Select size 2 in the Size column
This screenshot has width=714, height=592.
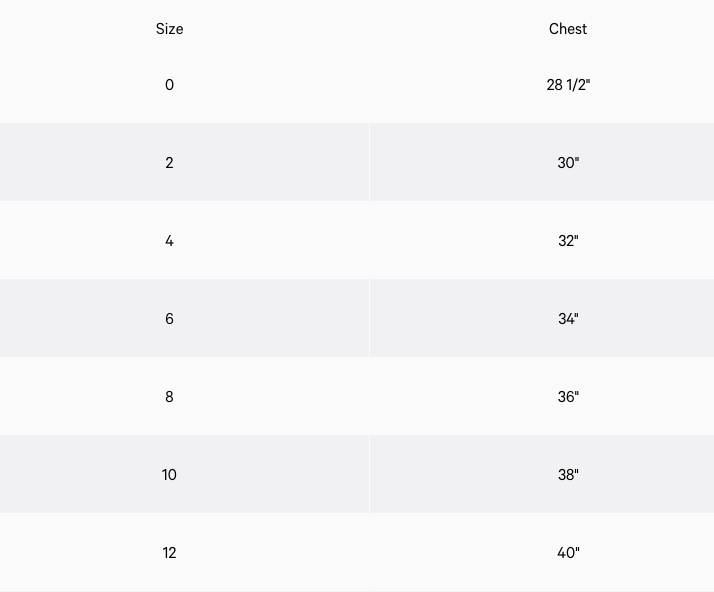click(169, 163)
